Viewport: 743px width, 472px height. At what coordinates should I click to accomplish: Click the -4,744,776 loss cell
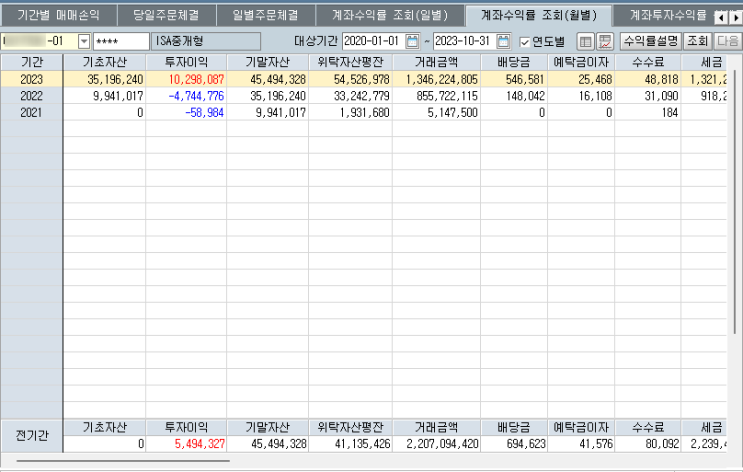186,96
